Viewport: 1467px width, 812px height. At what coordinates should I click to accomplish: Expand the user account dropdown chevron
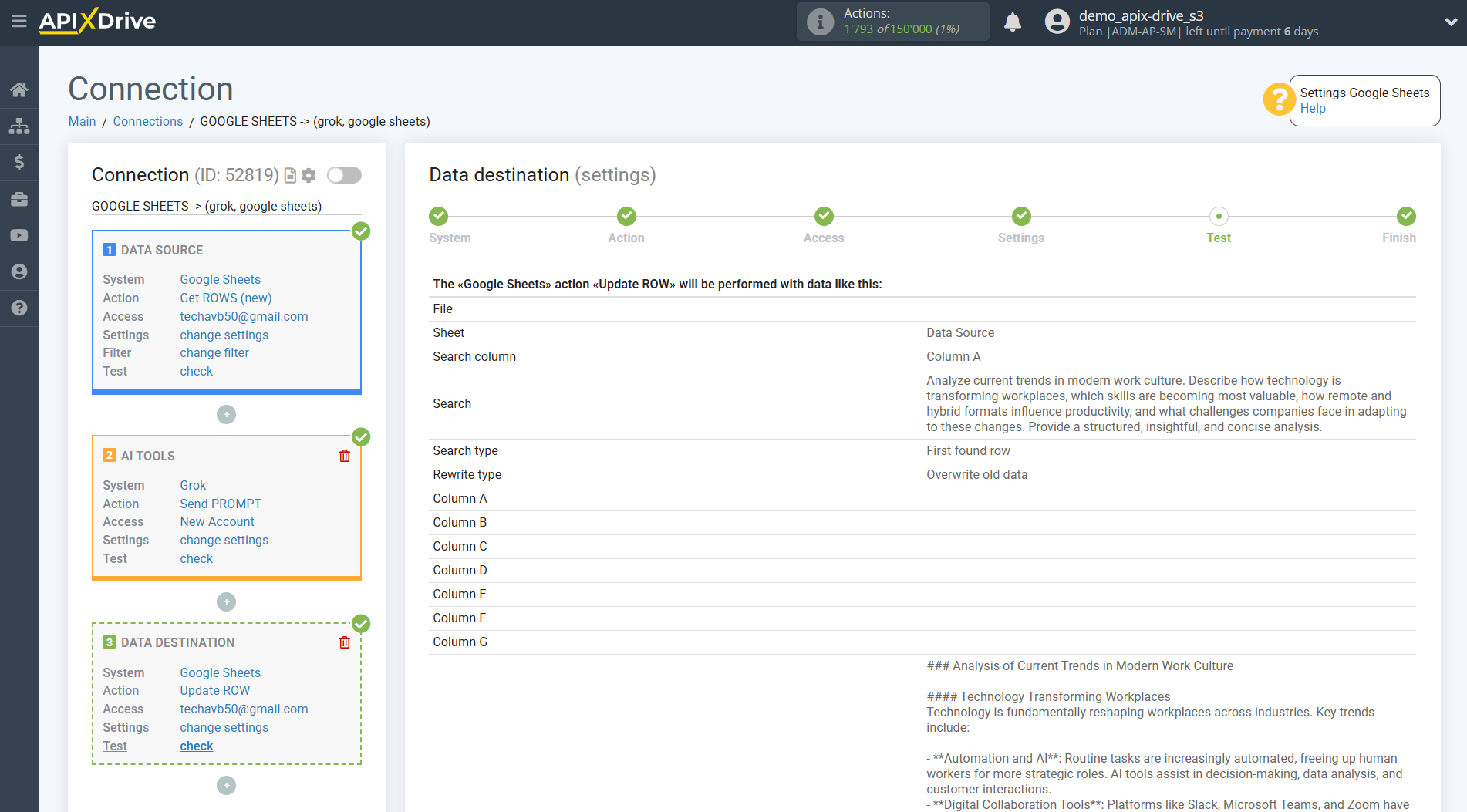click(x=1450, y=22)
